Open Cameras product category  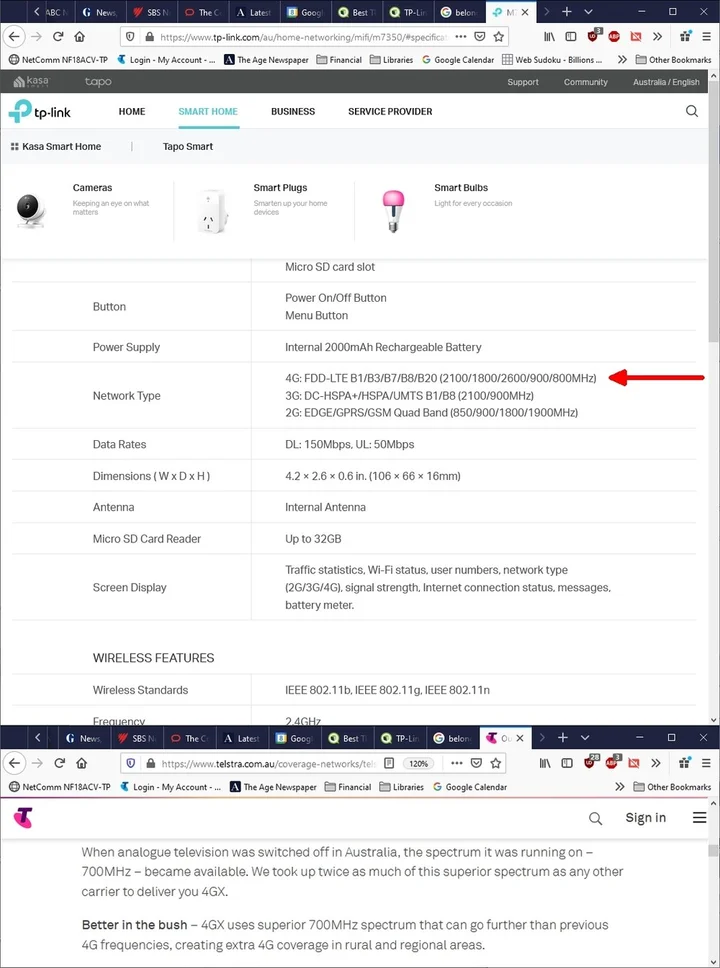(x=93, y=188)
